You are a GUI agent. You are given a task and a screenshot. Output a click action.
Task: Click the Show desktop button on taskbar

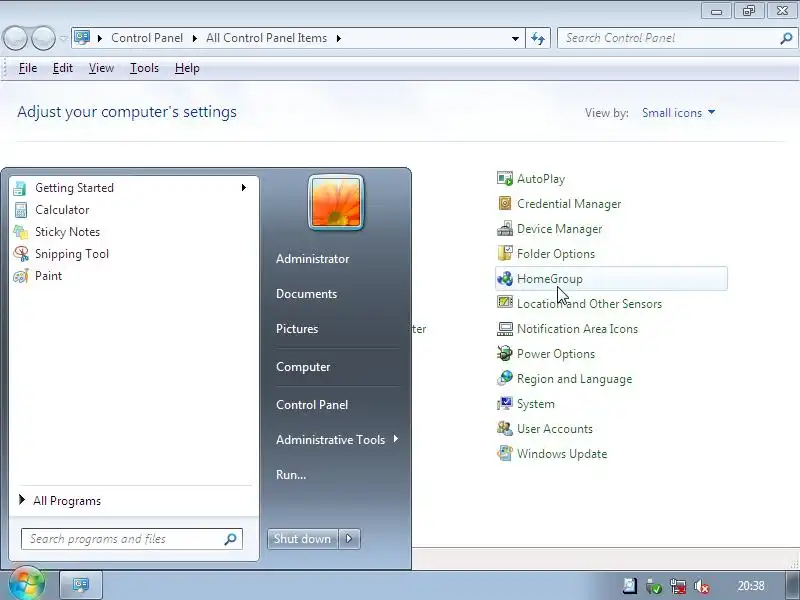[792, 585]
